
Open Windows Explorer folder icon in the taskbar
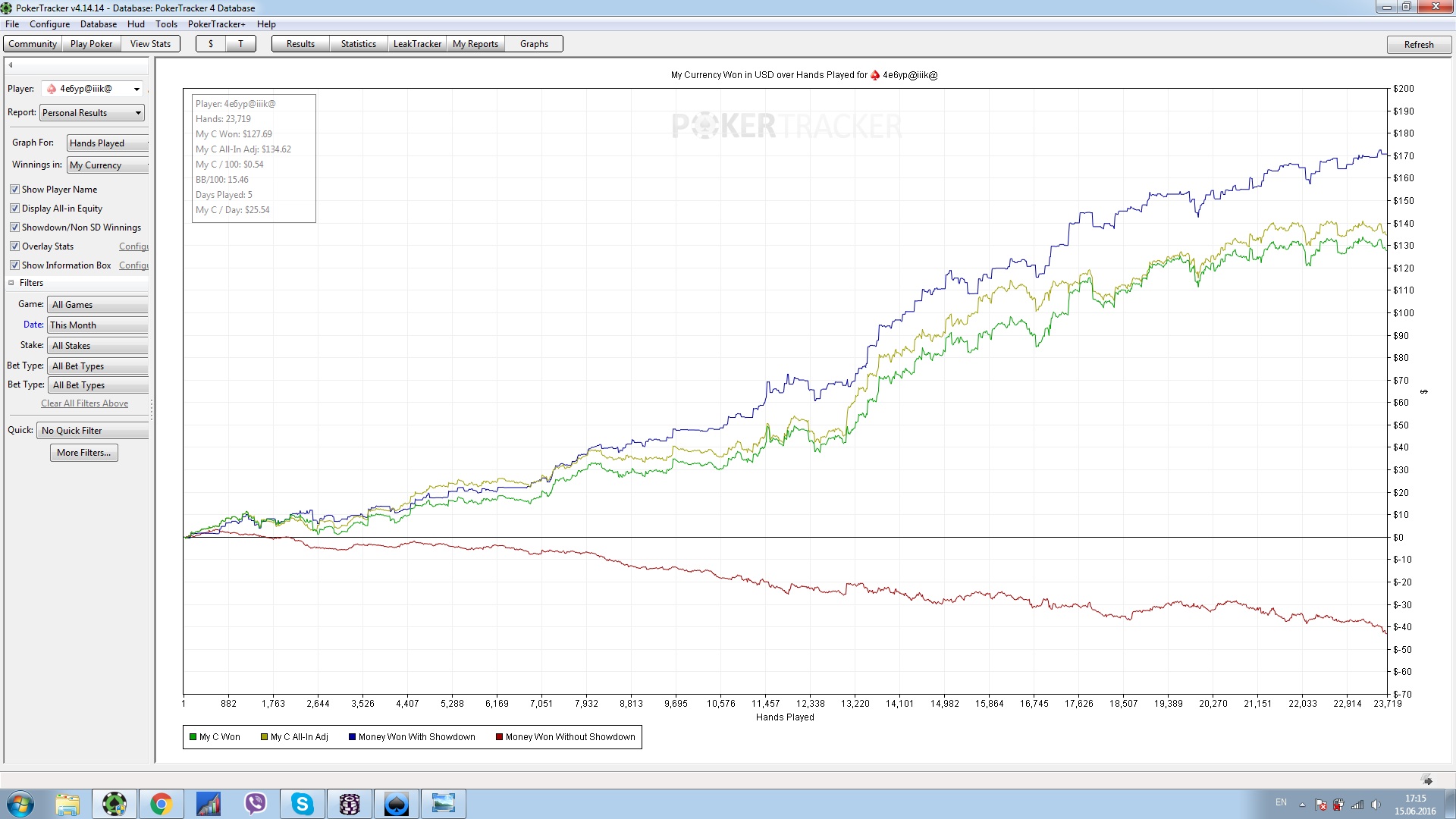tap(67, 804)
